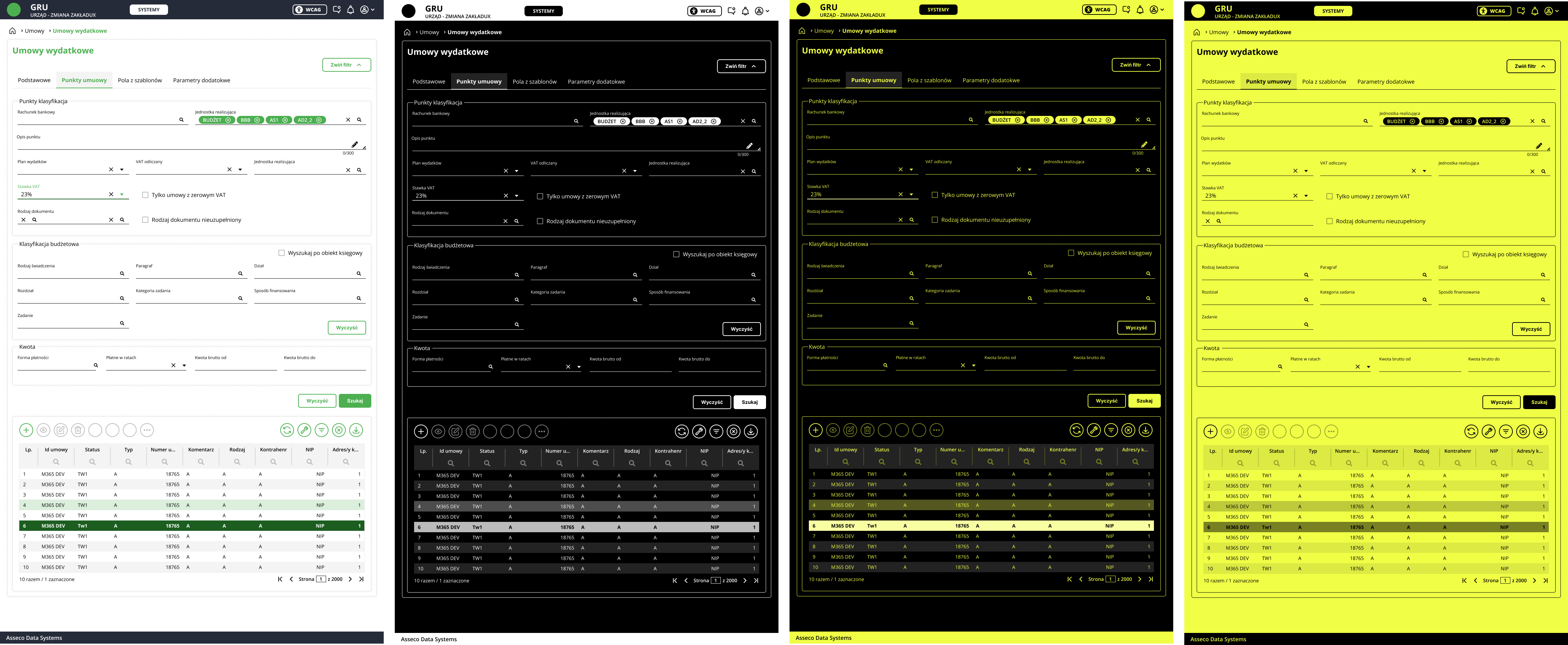Image resolution: width=1568 pixels, height=645 pixels.
Task: Click the plus add icon in the yellow background panel
Action: coord(1210,431)
